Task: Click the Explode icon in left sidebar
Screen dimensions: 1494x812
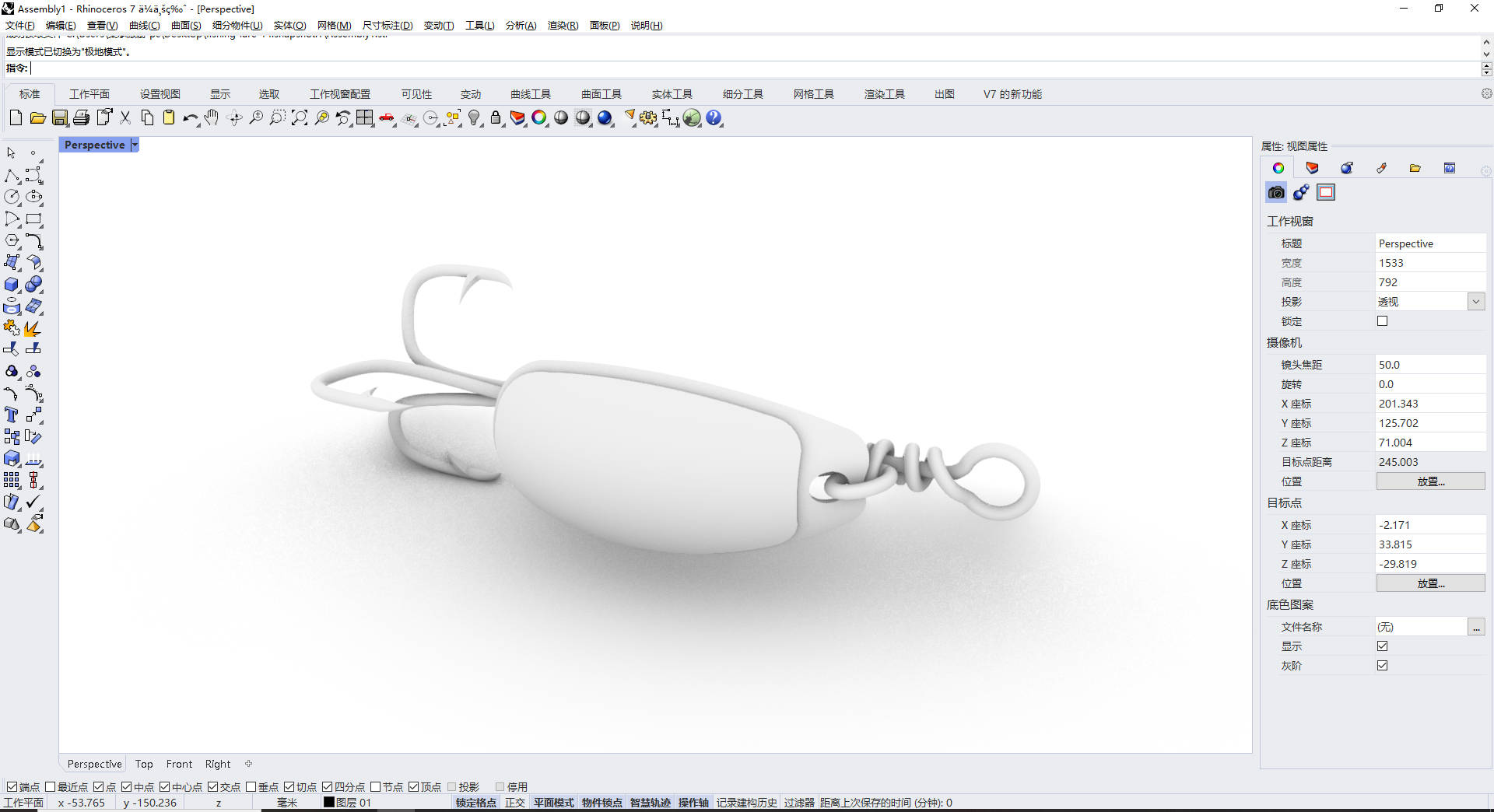Action: pos(33,328)
